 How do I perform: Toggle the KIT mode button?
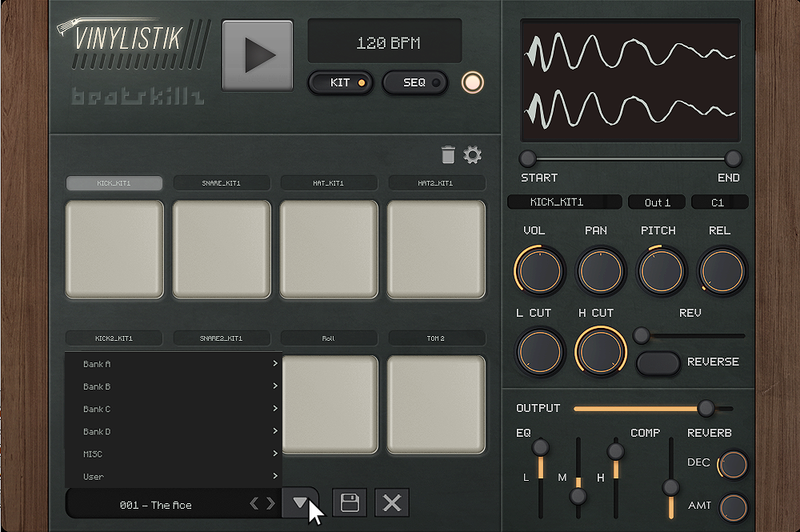coord(341,83)
